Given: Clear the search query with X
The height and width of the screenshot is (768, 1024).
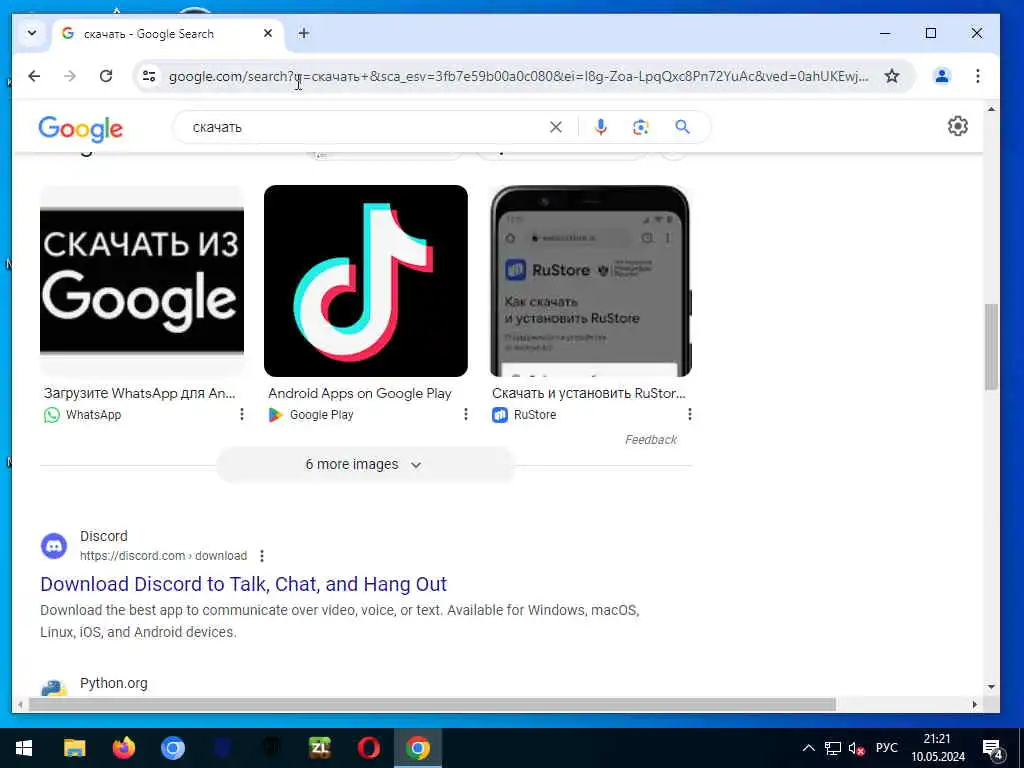Looking at the screenshot, I should [x=556, y=127].
